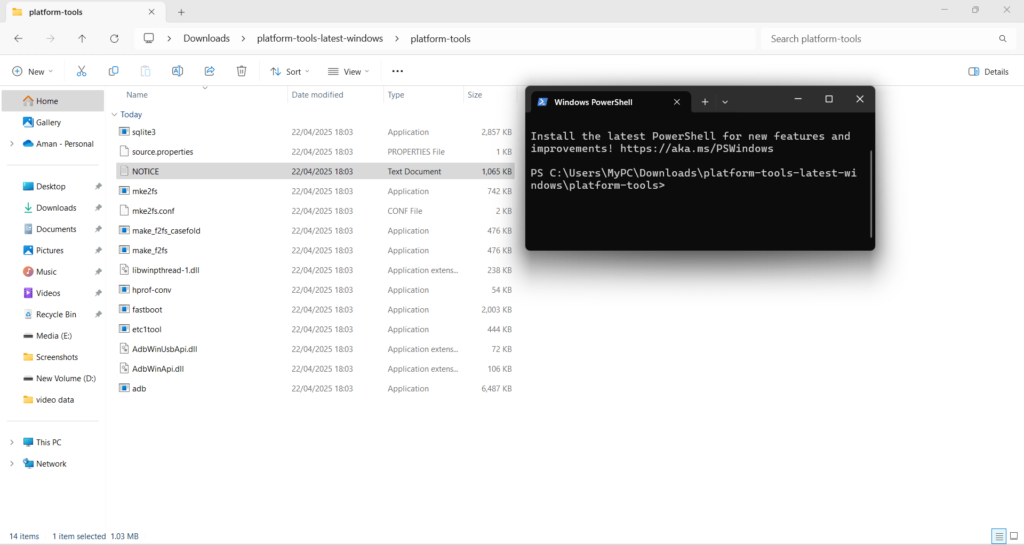Select the source.properties file
Image resolution: width=1024 pixels, height=545 pixels.
tap(315, 151)
